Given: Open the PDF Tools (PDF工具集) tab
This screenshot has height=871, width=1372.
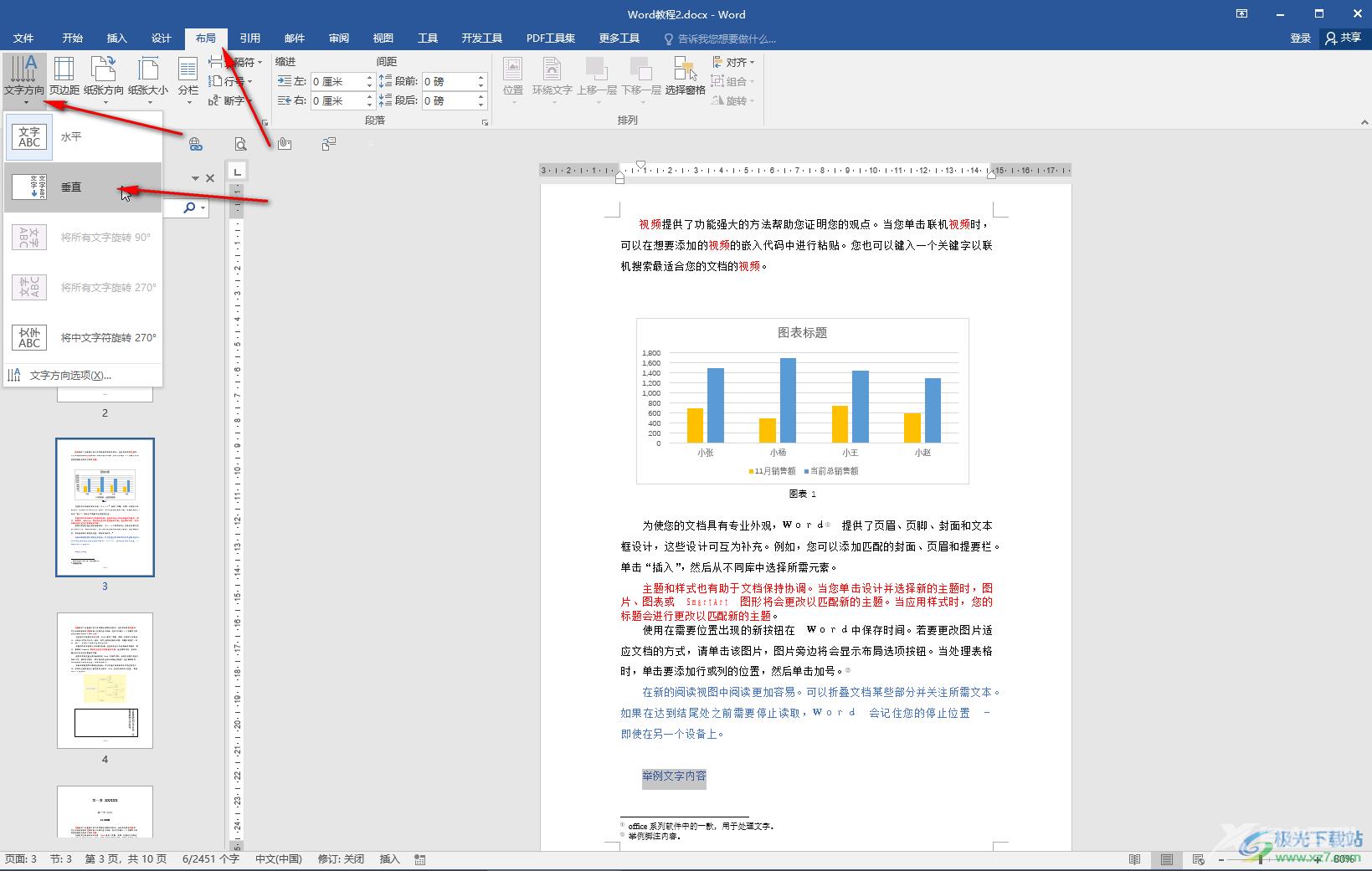Looking at the screenshot, I should coord(551,38).
